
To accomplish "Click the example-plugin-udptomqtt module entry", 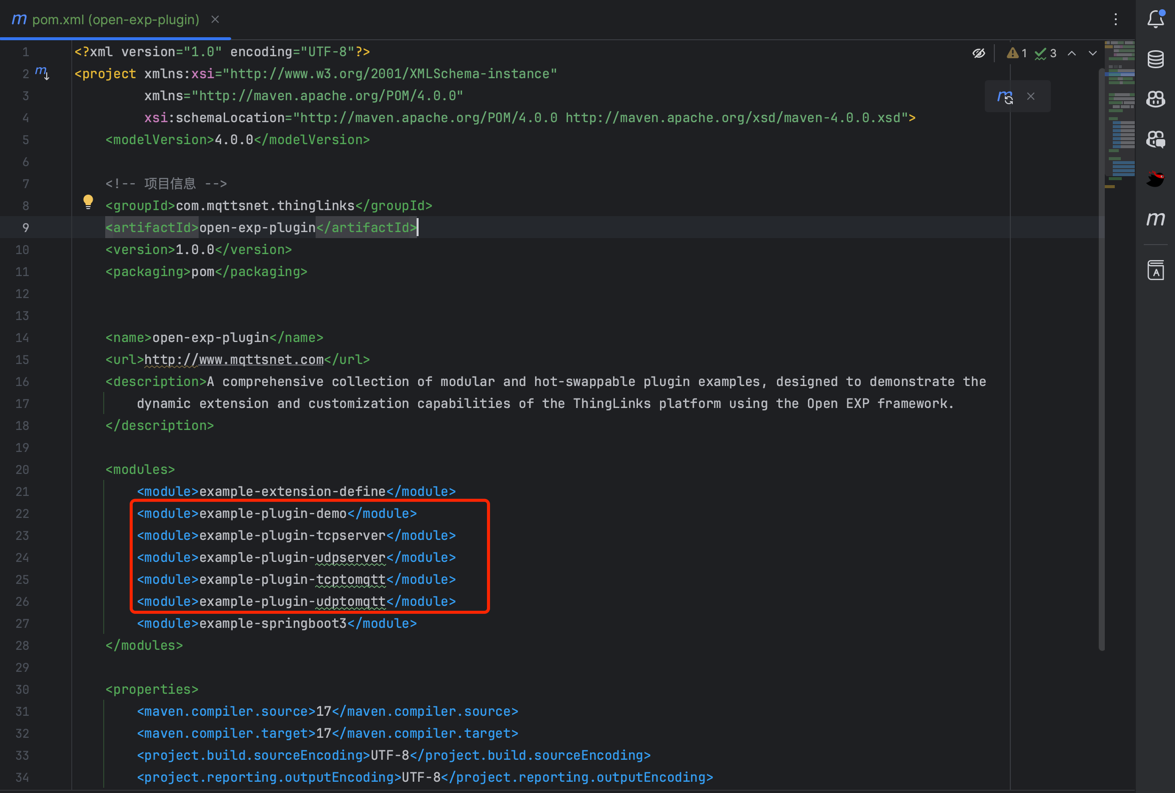I will point(296,601).
